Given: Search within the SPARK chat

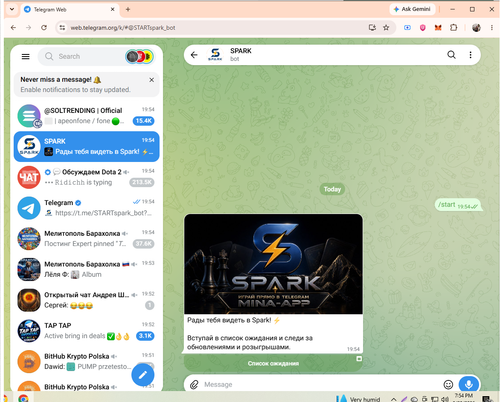Looking at the screenshot, I should (451, 55).
